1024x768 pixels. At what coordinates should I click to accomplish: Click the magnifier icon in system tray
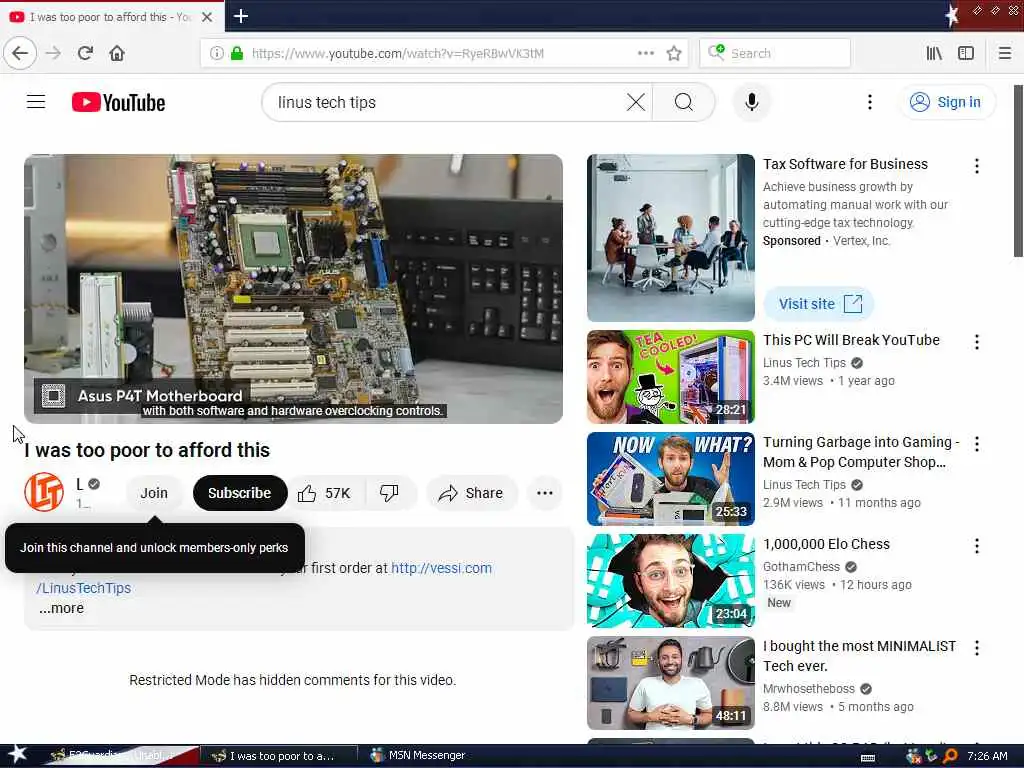[x=950, y=756]
